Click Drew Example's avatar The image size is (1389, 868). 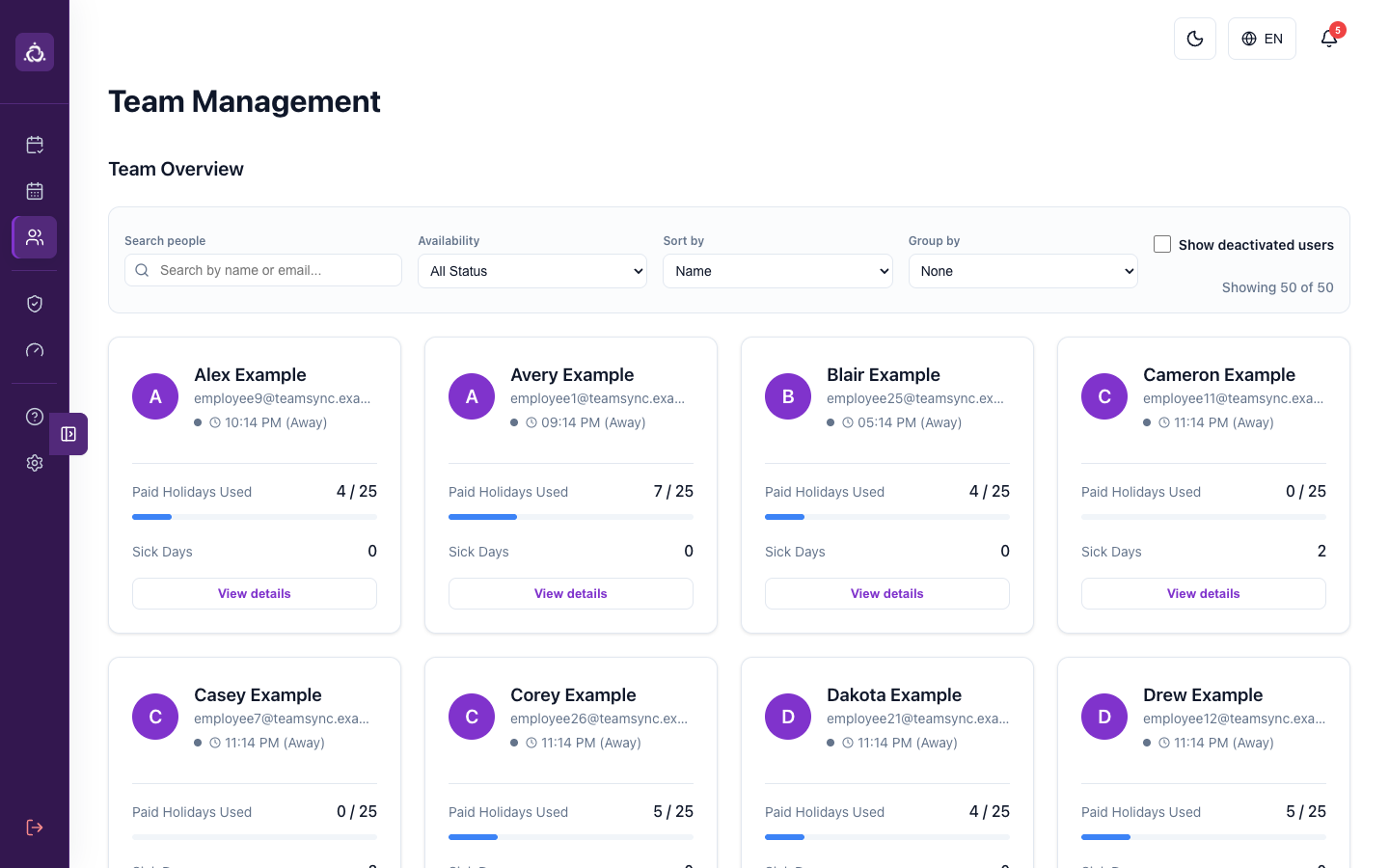pos(1104,717)
